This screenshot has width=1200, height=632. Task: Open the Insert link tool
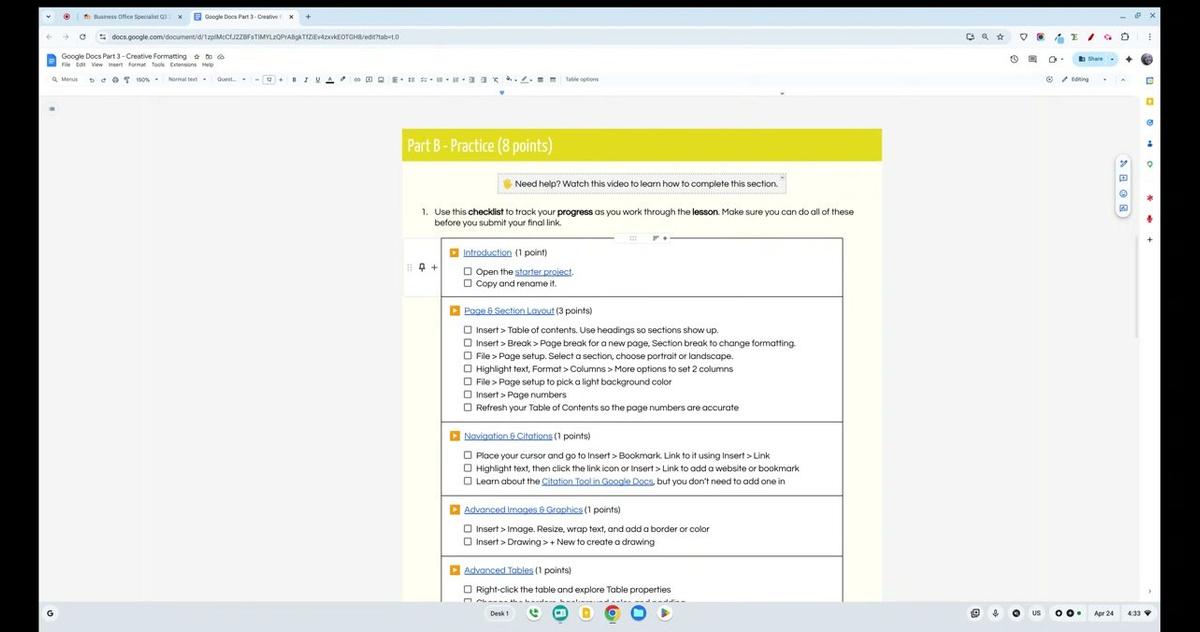[x=357, y=79]
